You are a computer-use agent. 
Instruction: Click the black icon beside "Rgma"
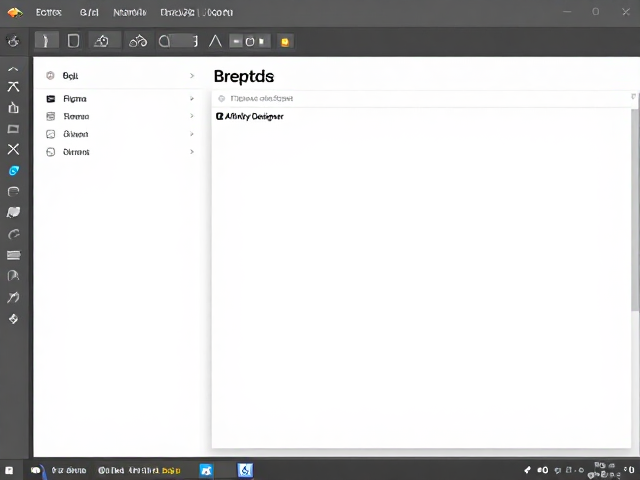[x=51, y=99]
